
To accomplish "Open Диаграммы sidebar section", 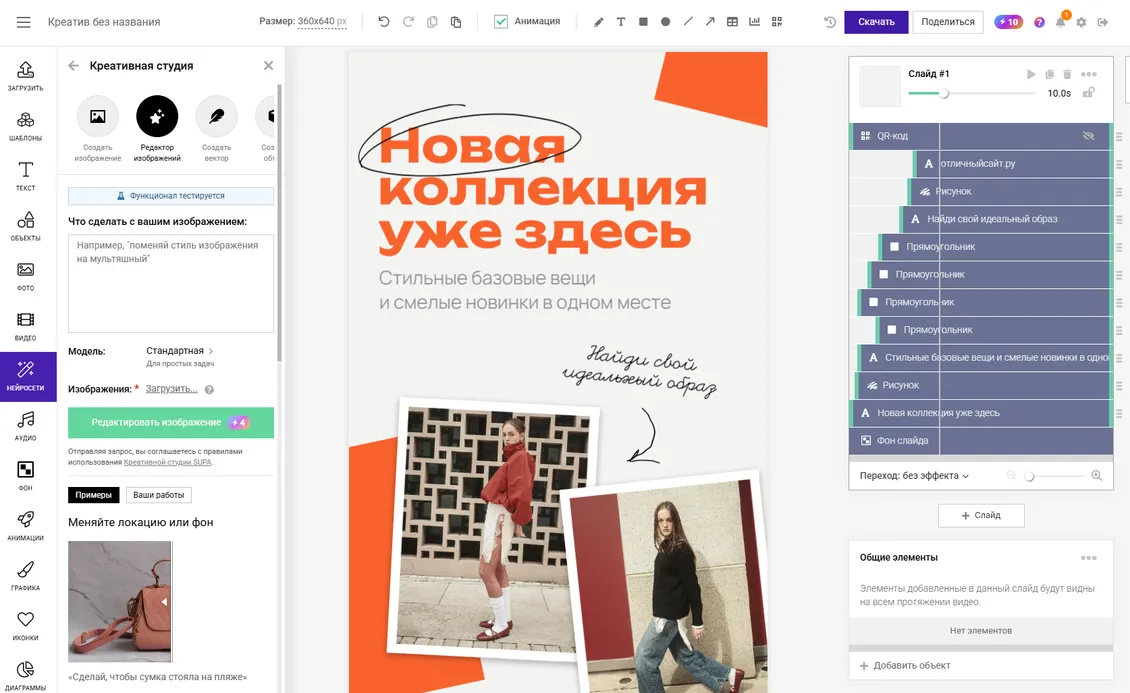I will [x=25, y=676].
